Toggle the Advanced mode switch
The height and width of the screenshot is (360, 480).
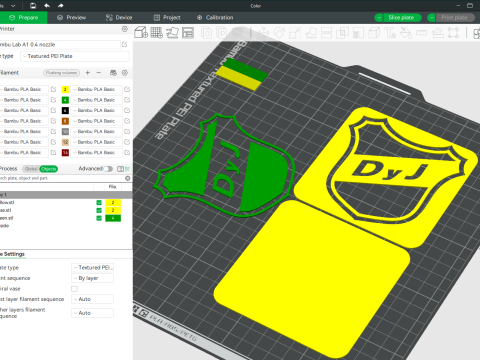coord(108,169)
